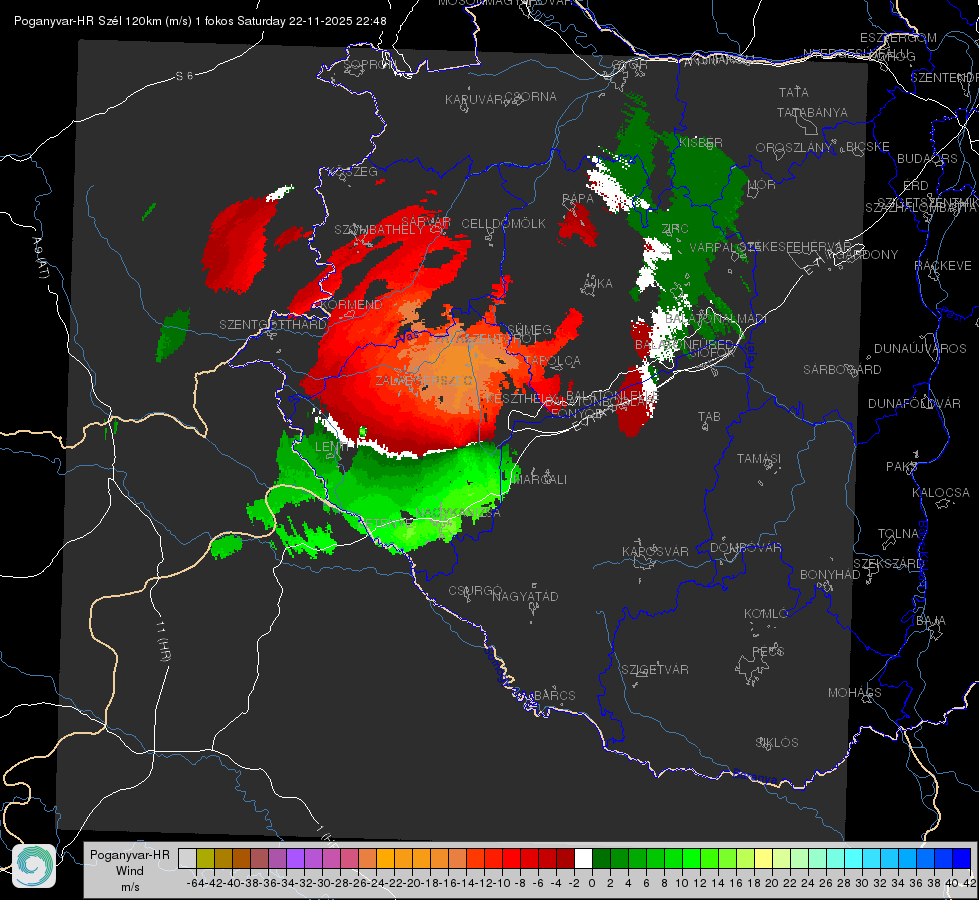Click the DOMBOVAR label
Screen dimensions: 979x900
pos(745,548)
